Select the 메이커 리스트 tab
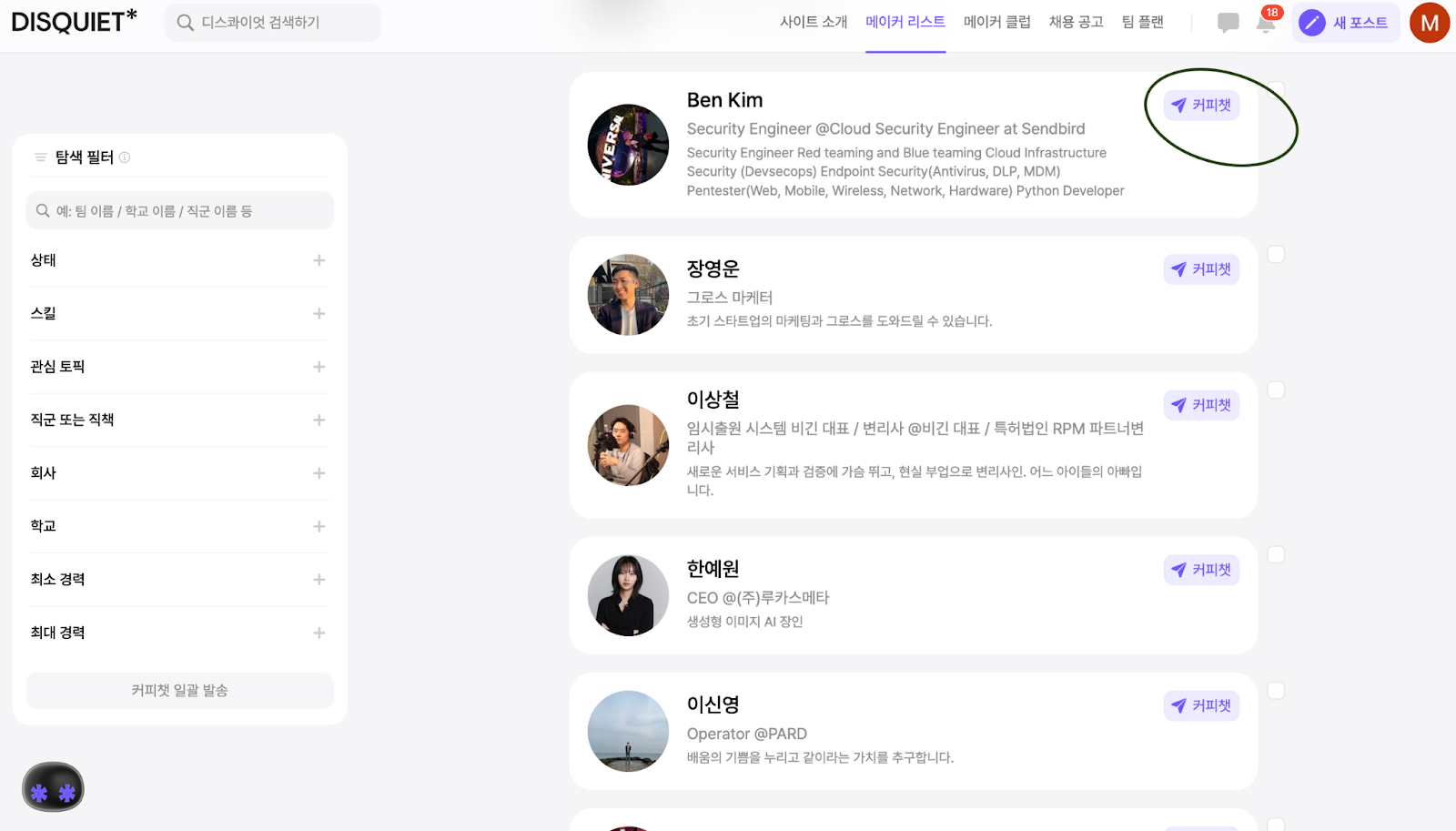The height and width of the screenshot is (831, 1456). (905, 22)
